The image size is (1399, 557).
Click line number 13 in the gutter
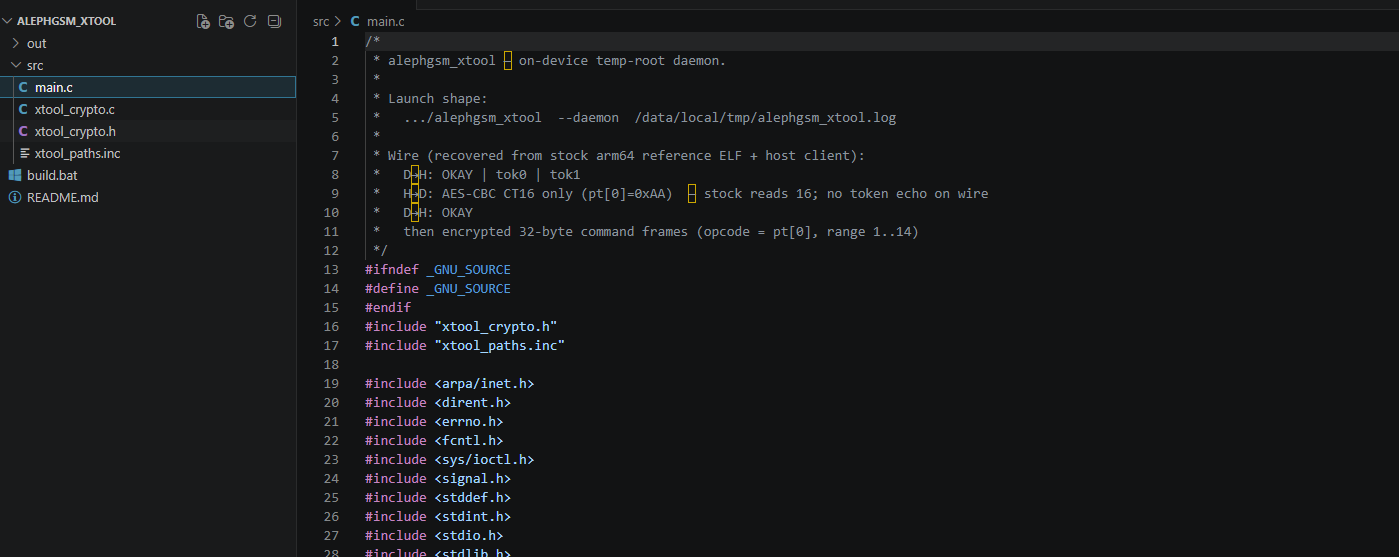333,269
